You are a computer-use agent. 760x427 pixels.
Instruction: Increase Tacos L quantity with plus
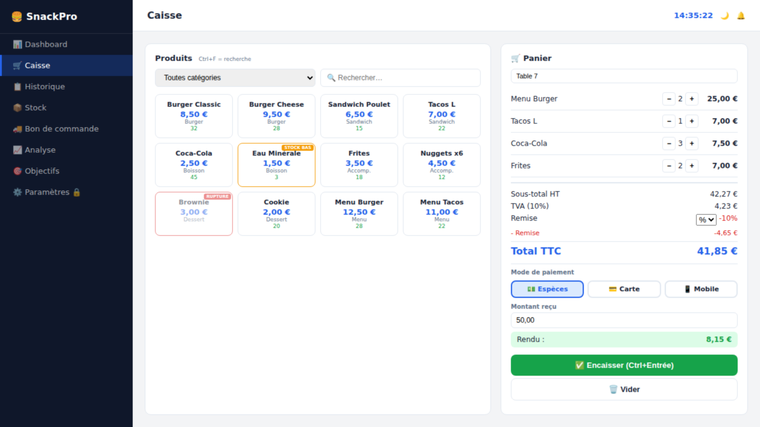pos(692,121)
